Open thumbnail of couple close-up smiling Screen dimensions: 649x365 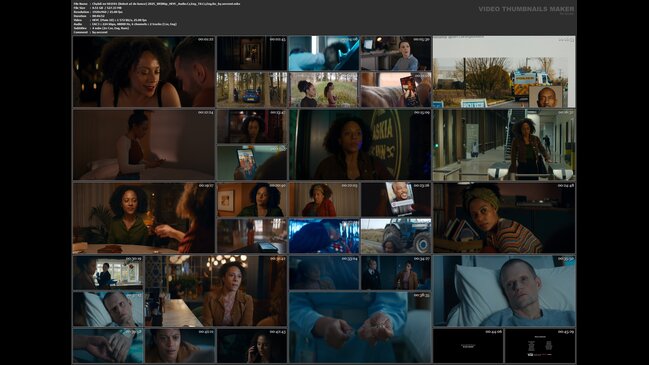pyautogui.click(x=144, y=72)
